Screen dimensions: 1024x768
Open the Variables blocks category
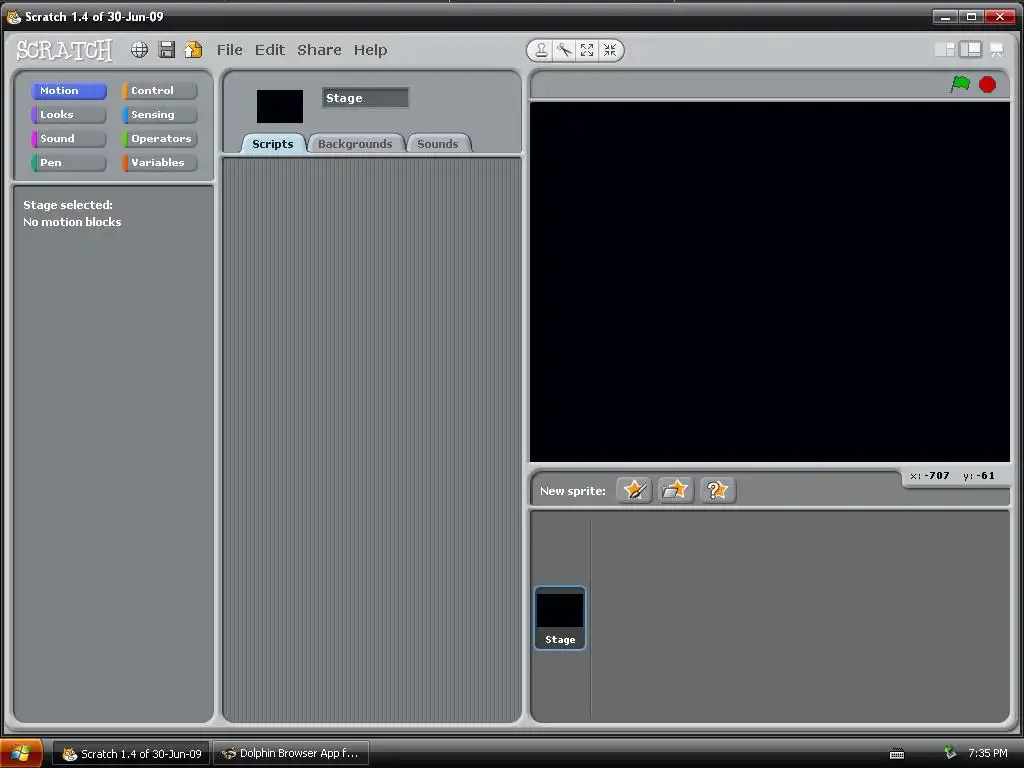pyautogui.click(x=159, y=163)
